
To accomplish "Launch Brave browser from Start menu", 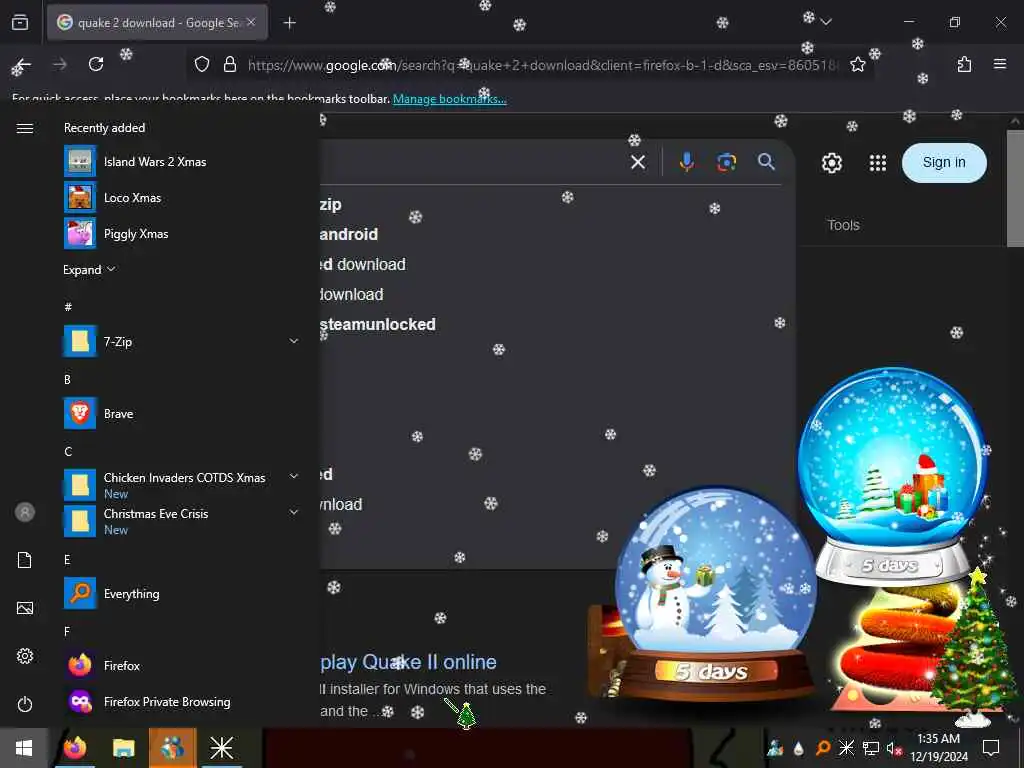I will pyautogui.click(x=181, y=413).
